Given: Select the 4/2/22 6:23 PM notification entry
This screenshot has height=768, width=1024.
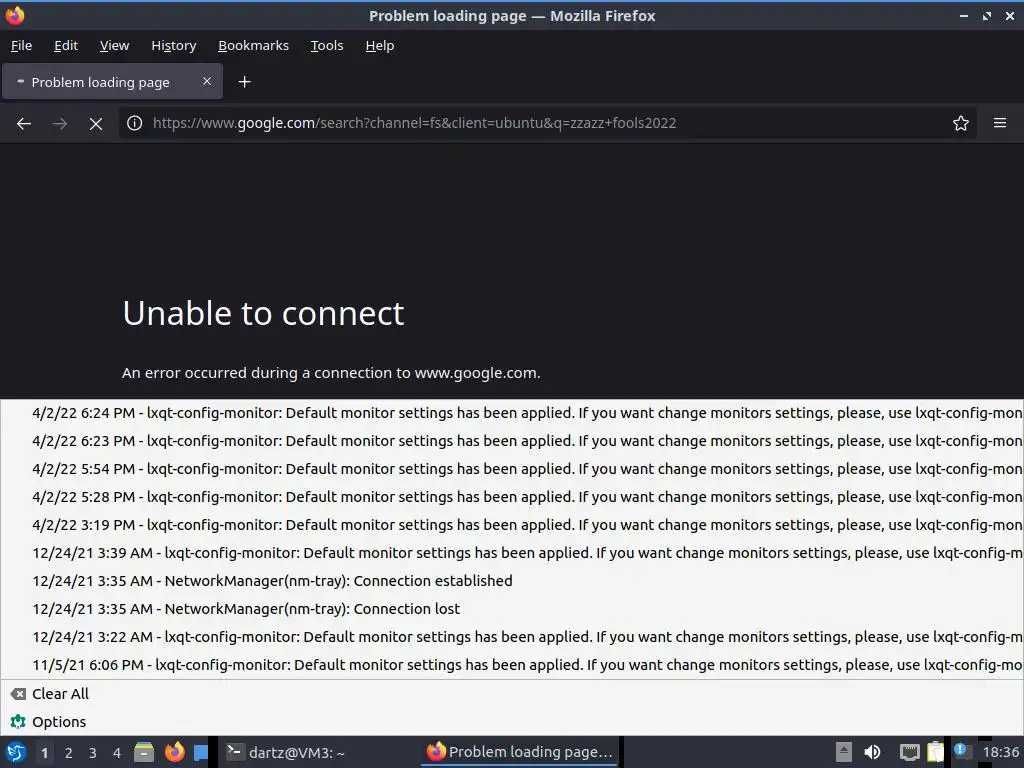Looking at the screenshot, I should [512, 441].
